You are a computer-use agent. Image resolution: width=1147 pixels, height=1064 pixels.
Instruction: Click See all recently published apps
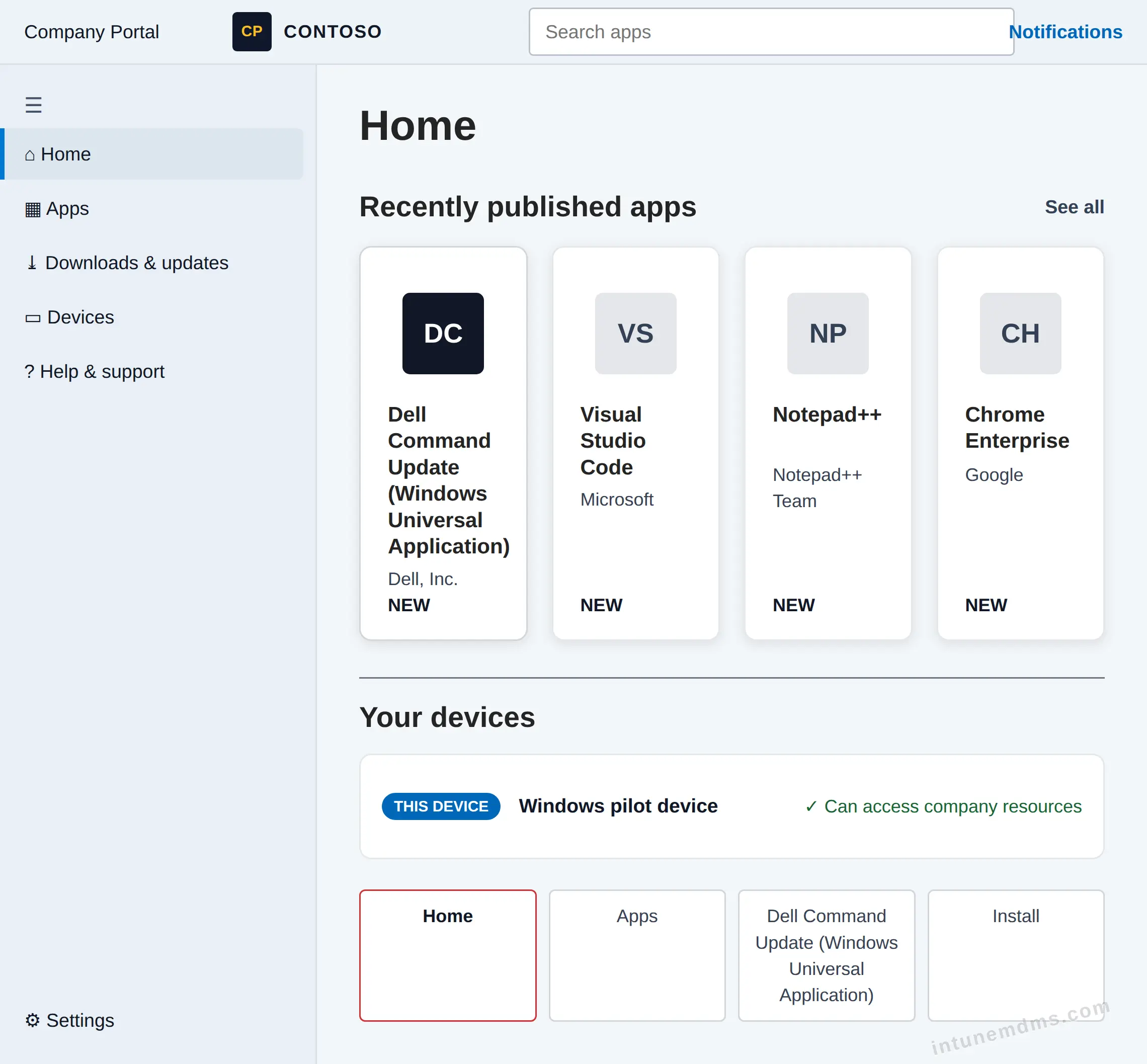click(x=1075, y=207)
